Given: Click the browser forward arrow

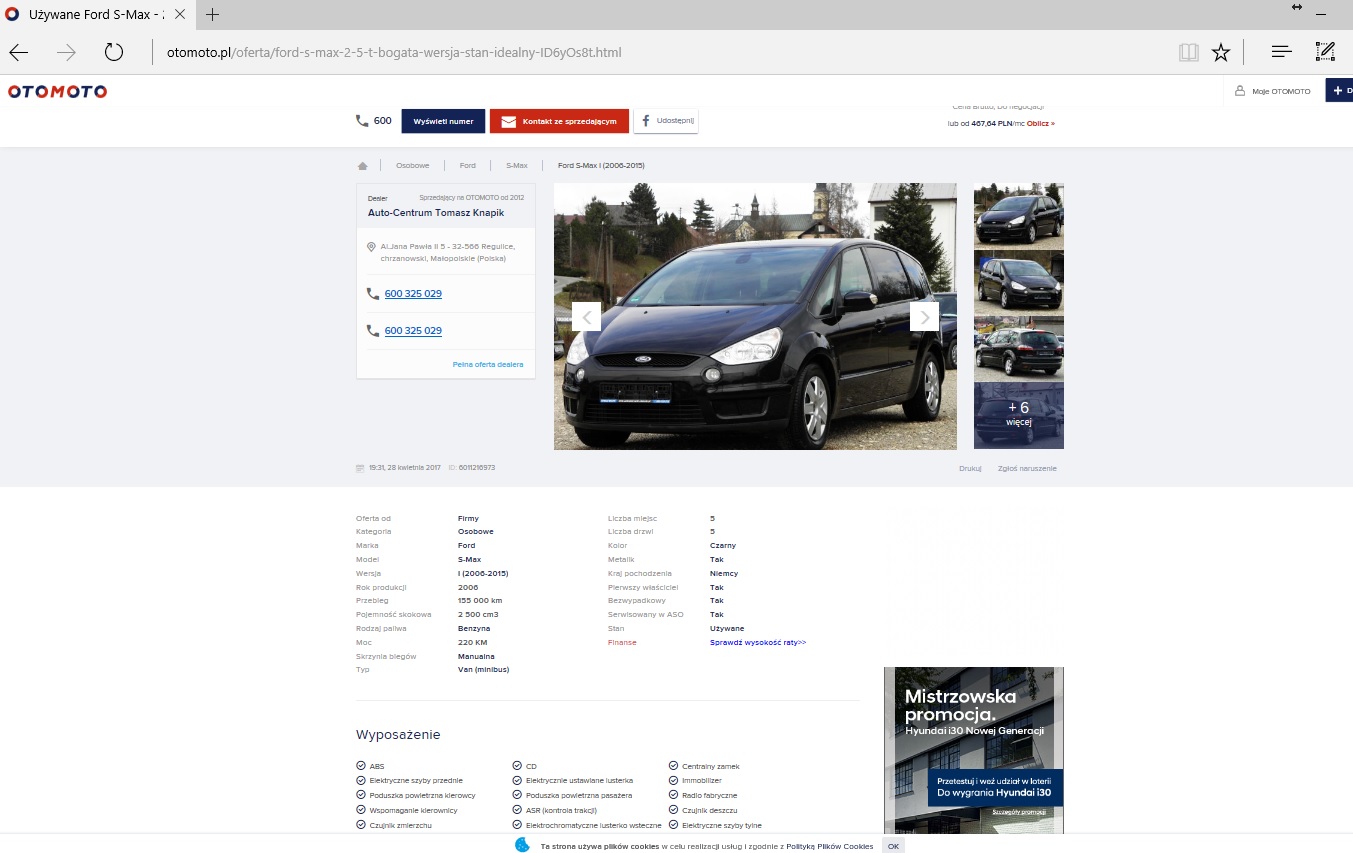Looking at the screenshot, I should (x=66, y=52).
